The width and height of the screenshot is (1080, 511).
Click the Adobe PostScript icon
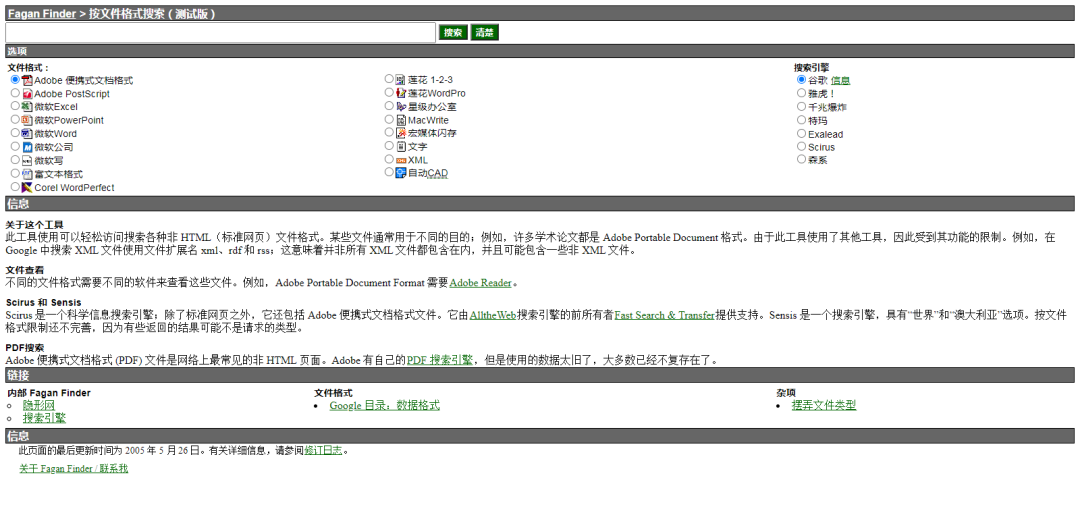[x=27, y=94]
